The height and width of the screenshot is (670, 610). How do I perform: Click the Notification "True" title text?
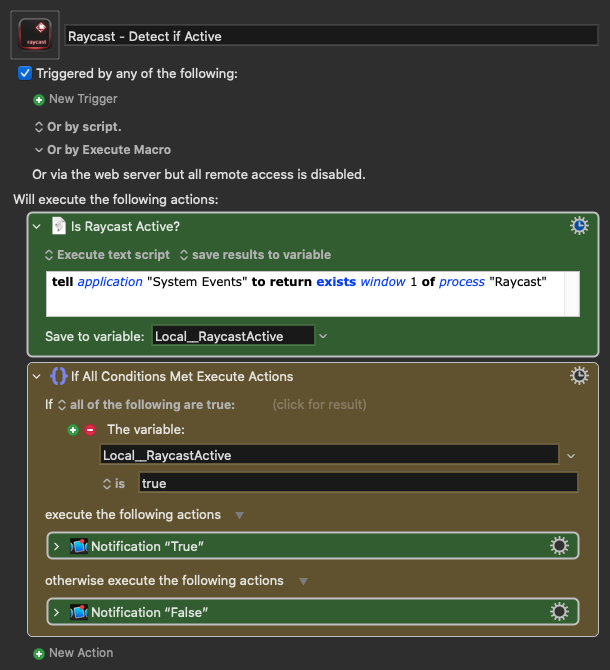click(x=147, y=546)
